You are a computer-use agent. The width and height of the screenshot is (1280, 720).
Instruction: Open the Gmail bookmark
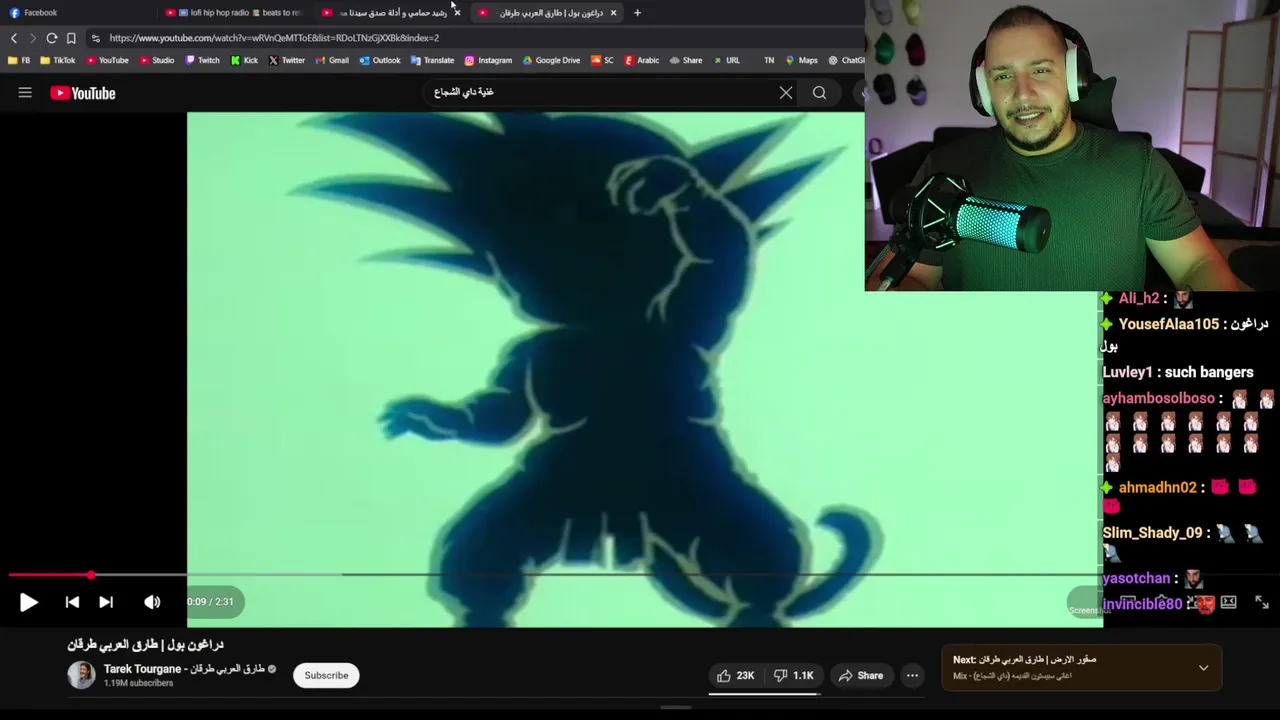[331, 60]
